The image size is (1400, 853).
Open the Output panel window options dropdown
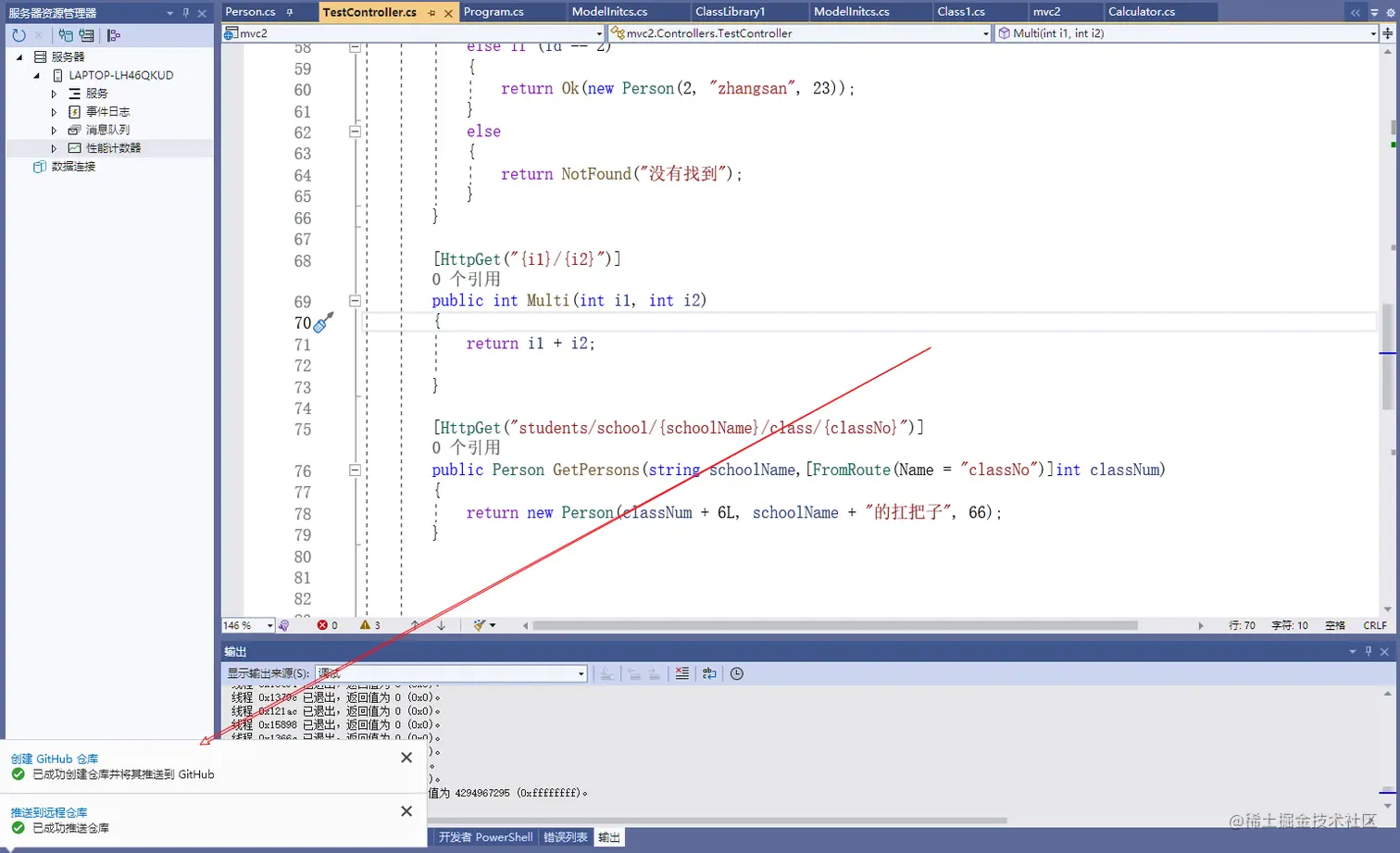coord(1353,652)
